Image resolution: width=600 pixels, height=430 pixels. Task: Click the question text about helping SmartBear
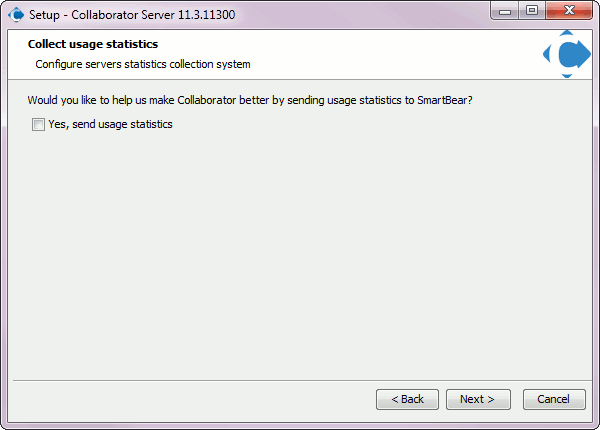(x=250, y=100)
